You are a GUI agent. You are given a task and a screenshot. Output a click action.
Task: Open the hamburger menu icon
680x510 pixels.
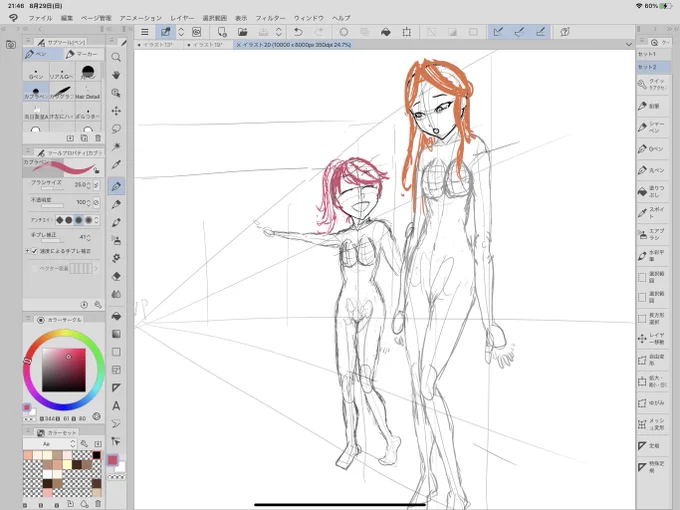pyautogui.click(x=144, y=32)
